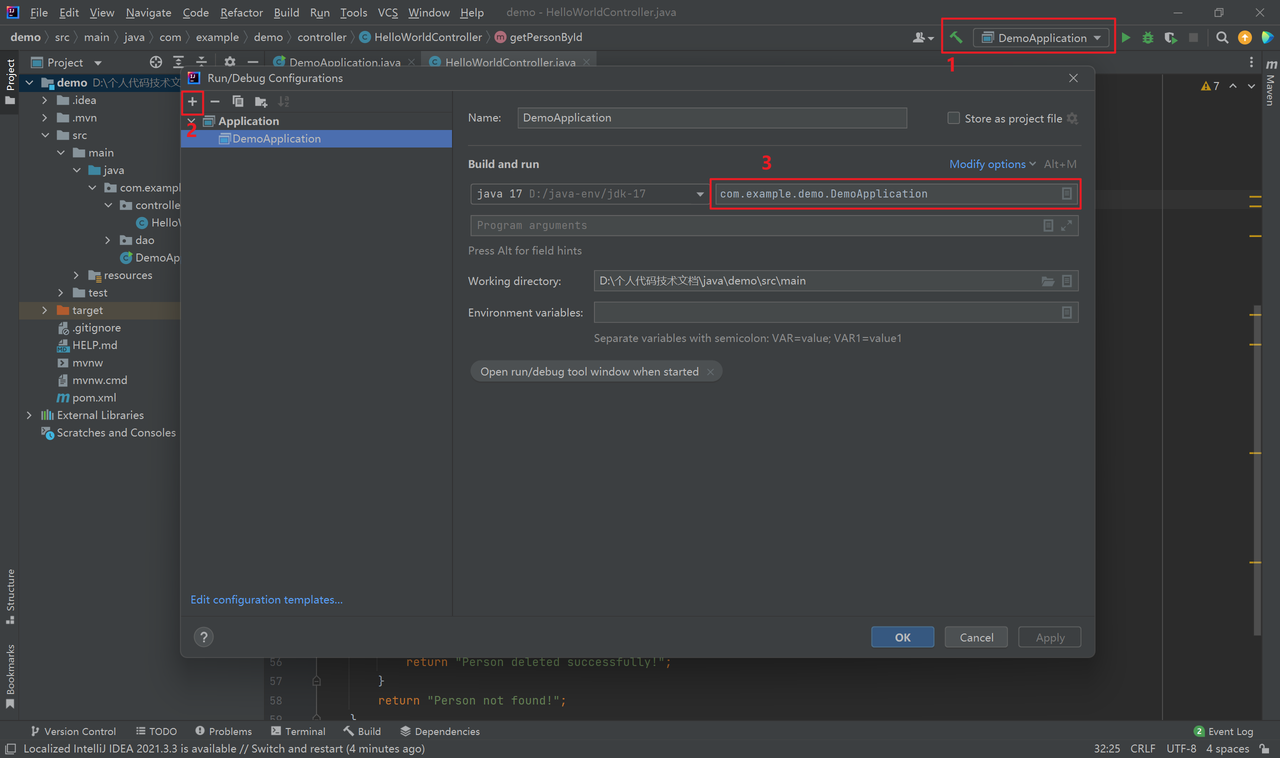Remove the 'Open run/debug tool window' chip

tap(710, 372)
